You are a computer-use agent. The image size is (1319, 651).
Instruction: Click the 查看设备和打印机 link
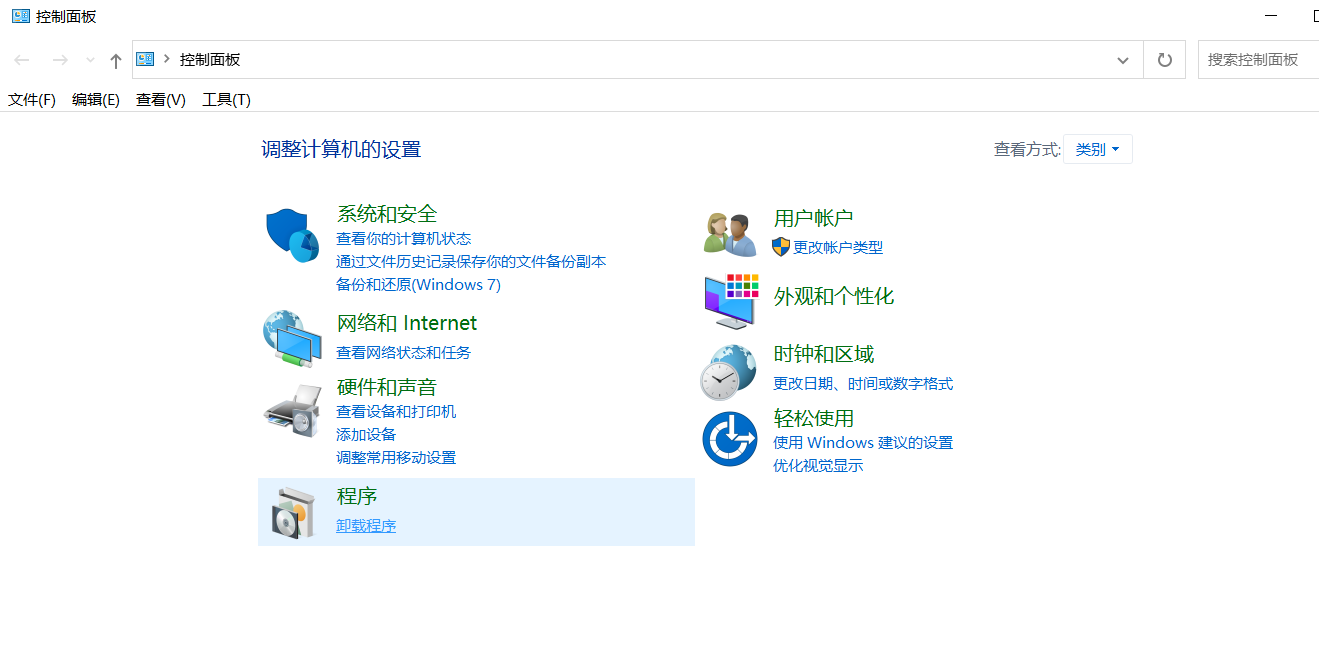tap(396, 411)
